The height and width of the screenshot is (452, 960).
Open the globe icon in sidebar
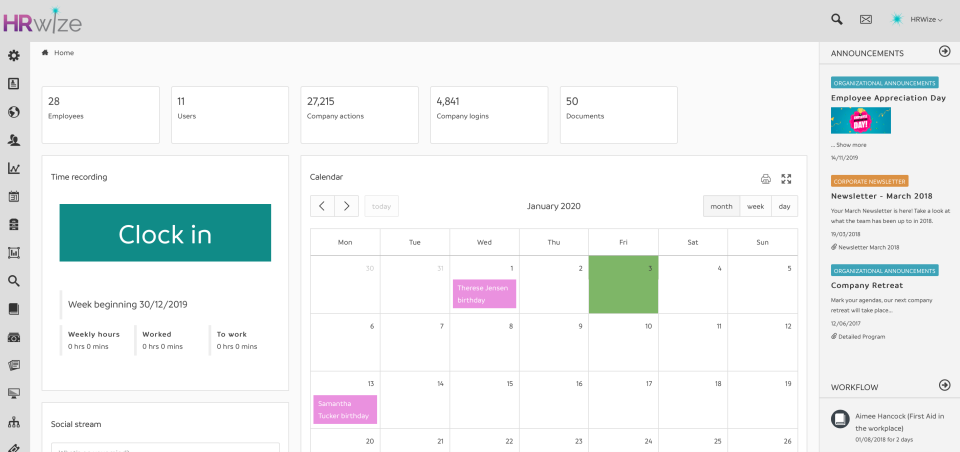click(13, 112)
